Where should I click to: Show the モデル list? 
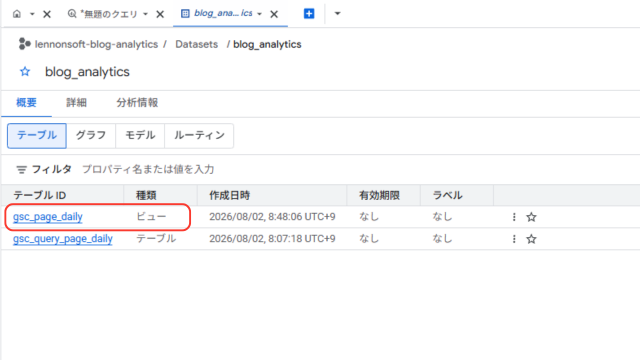(140, 136)
